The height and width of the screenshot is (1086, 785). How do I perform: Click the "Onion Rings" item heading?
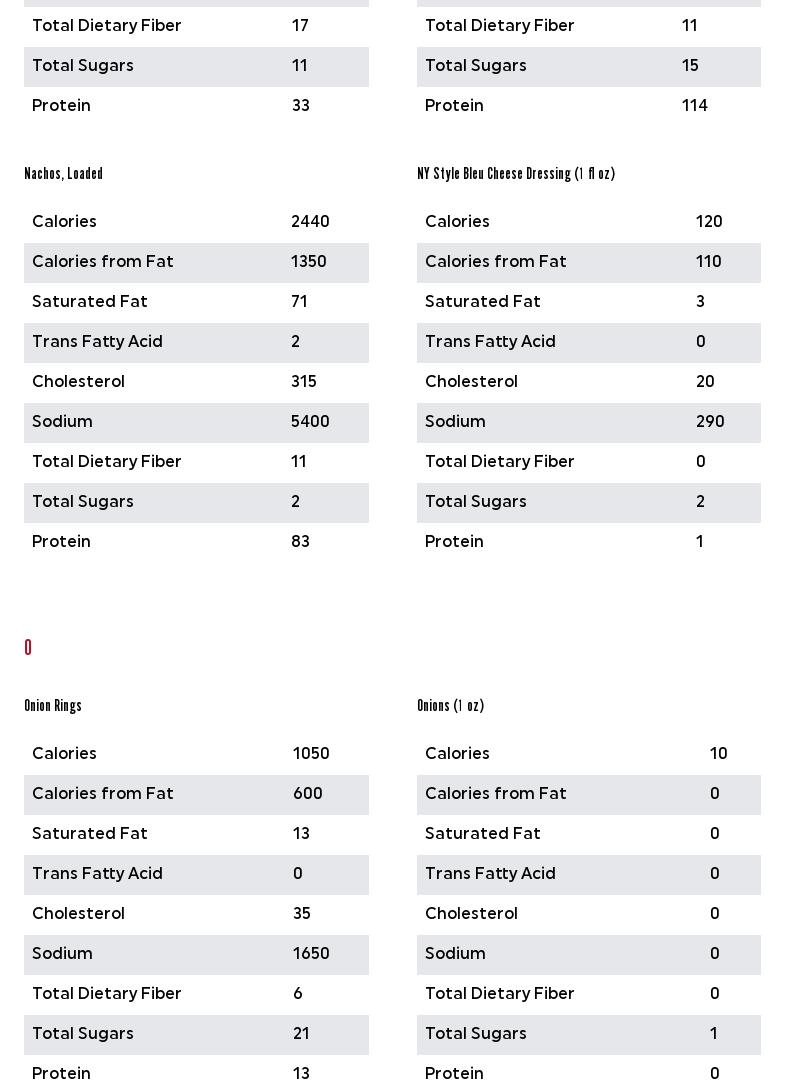coord(53,706)
